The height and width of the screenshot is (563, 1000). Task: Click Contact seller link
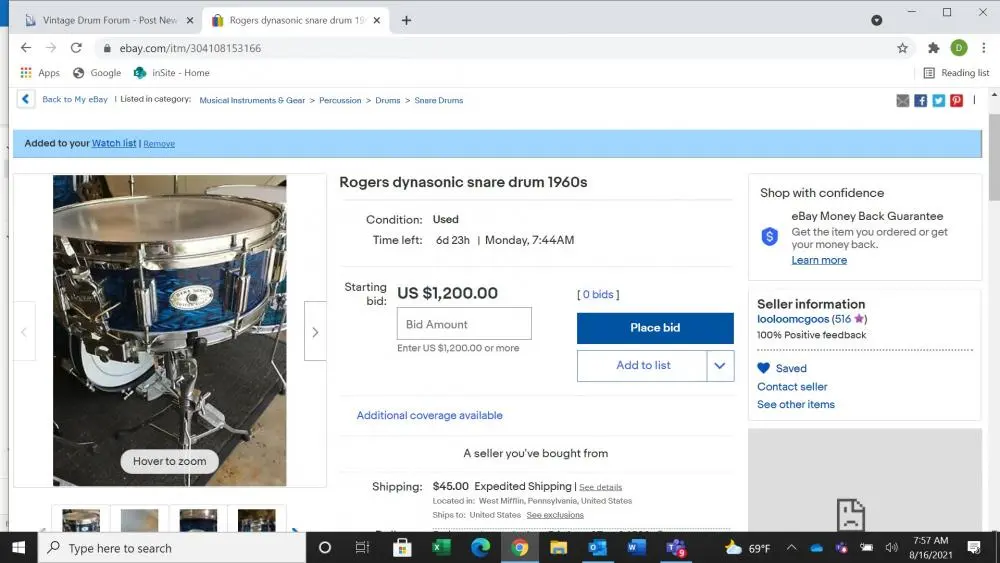[x=792, y=386]
